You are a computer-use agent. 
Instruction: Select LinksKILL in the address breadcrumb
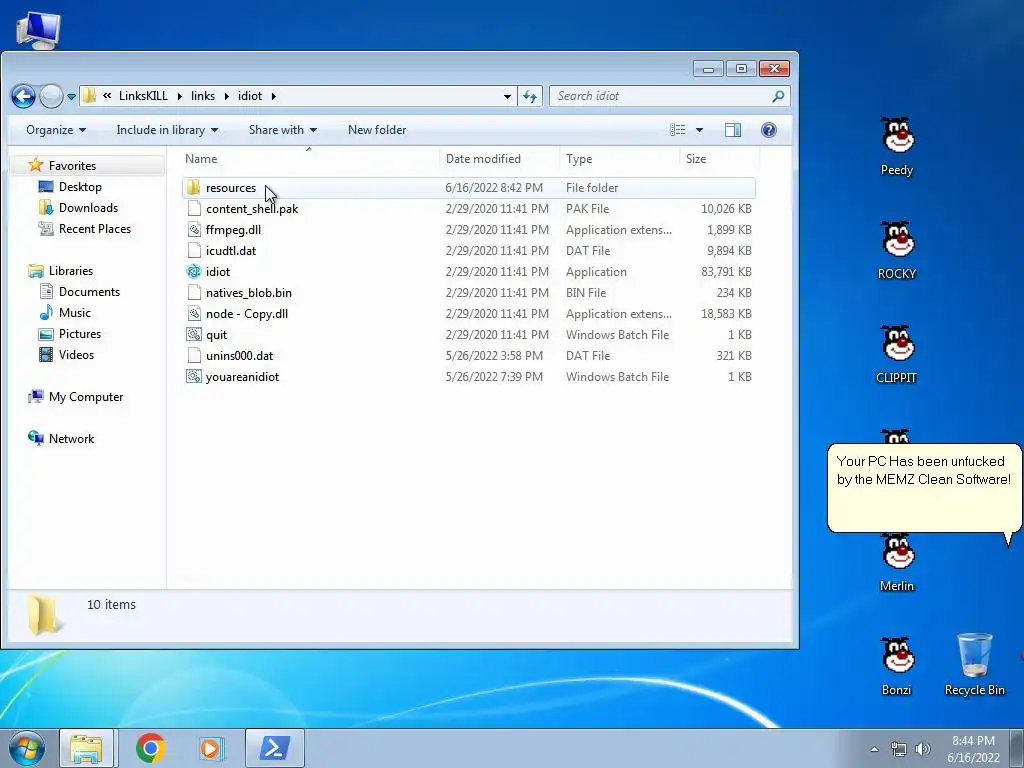[143, 96]
